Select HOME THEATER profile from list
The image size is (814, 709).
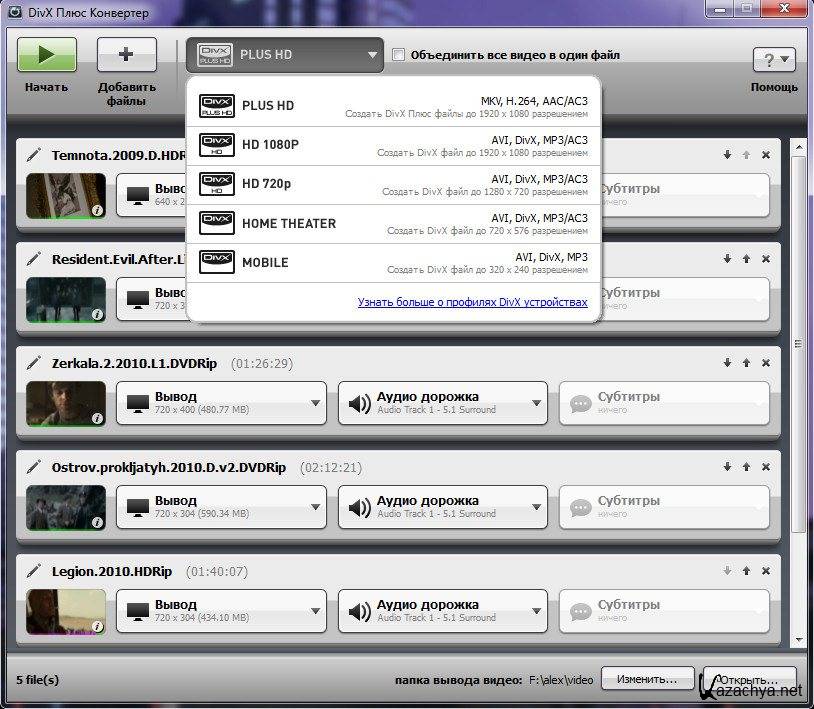pyautogui.click(x=394, y=223)
